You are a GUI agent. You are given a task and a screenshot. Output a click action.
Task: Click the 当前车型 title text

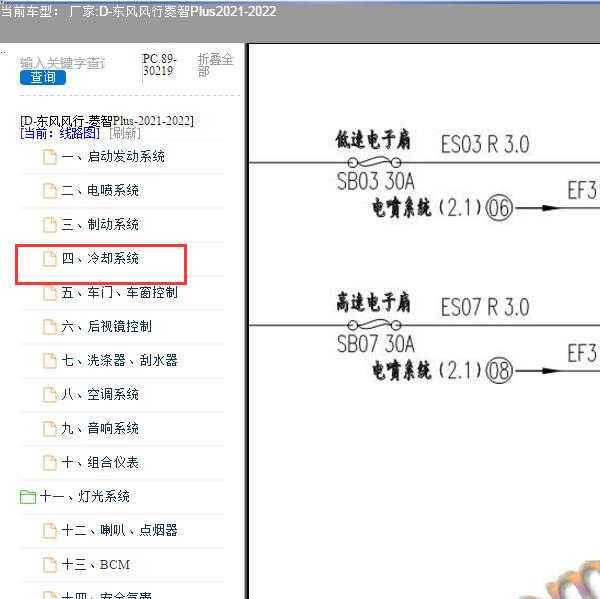point(139,11)
